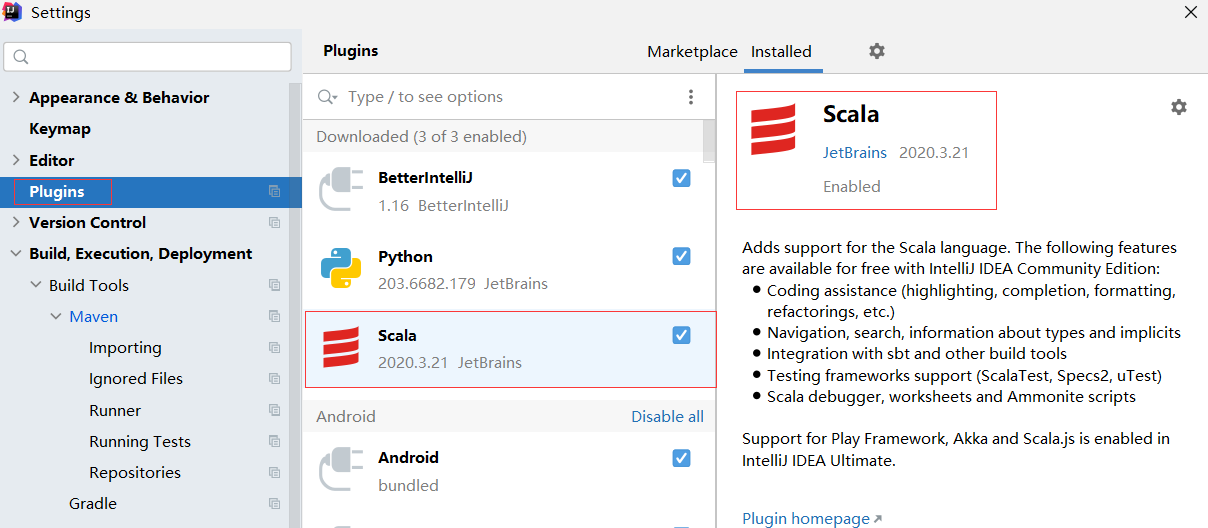Click the large Scala logo in details panel
Screen dimensions: 1208x528
coord(773,130)
